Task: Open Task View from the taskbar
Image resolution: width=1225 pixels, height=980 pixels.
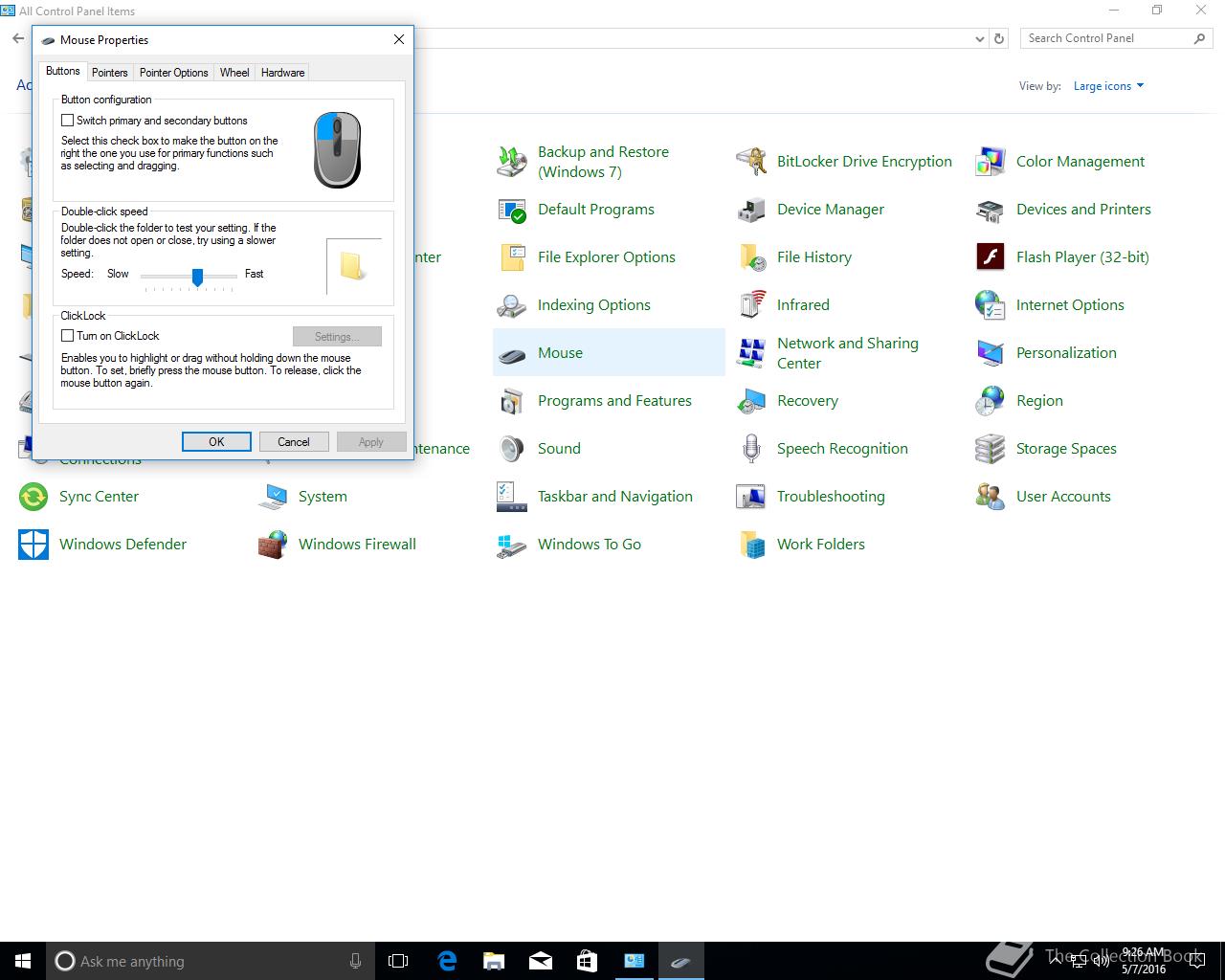Action: click(x=398, y=961)
